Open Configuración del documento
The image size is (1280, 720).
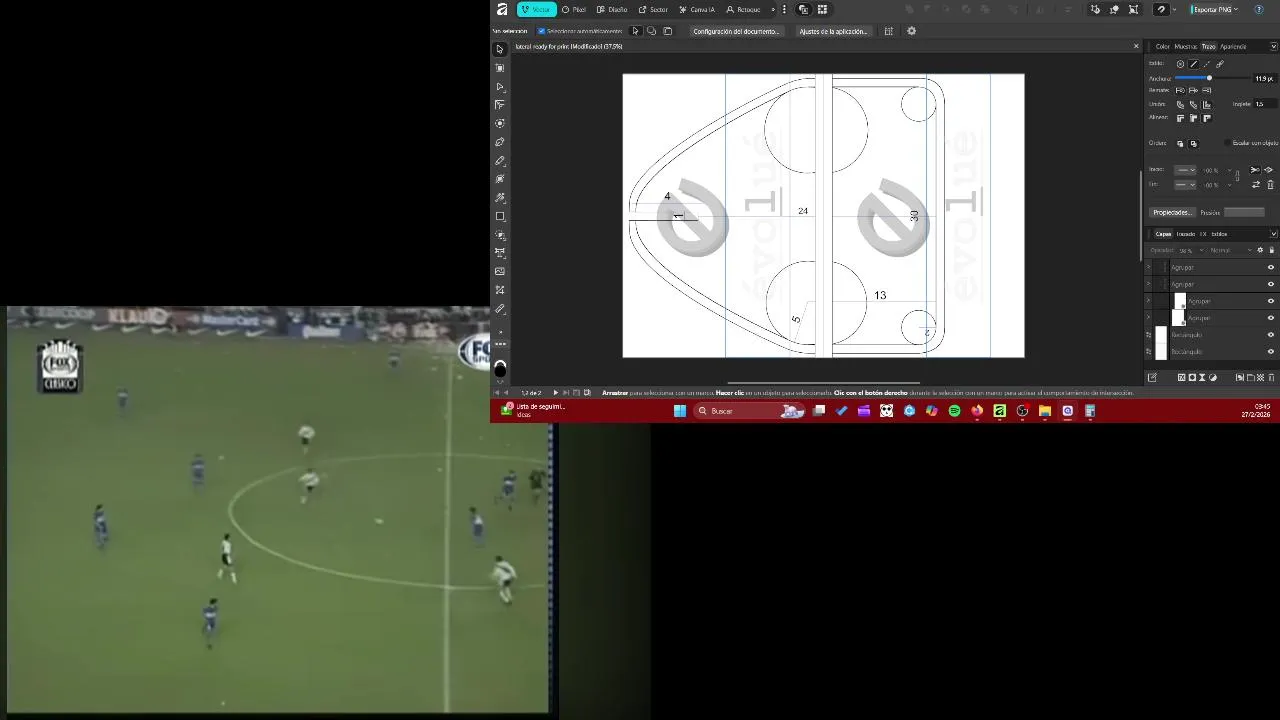click(x=736, y=31)
